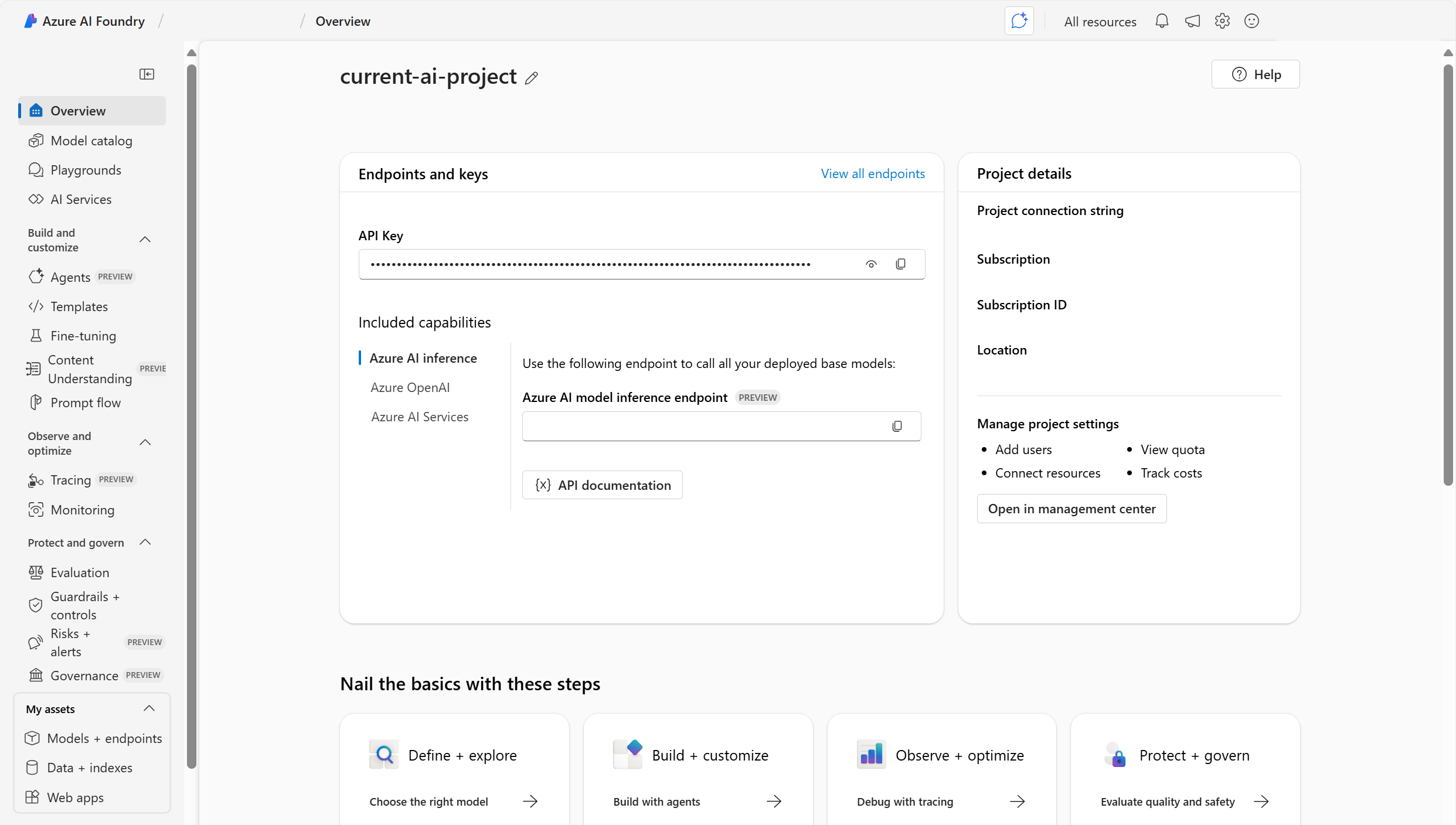Screen dimensions: 1456x825
Task: Collapse Build and customize section
Action: click(x=145, y=240)
